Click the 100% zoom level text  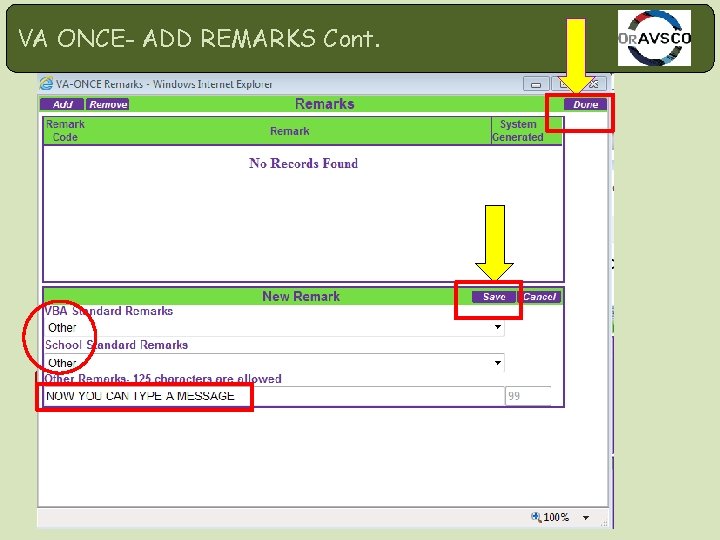556,518
